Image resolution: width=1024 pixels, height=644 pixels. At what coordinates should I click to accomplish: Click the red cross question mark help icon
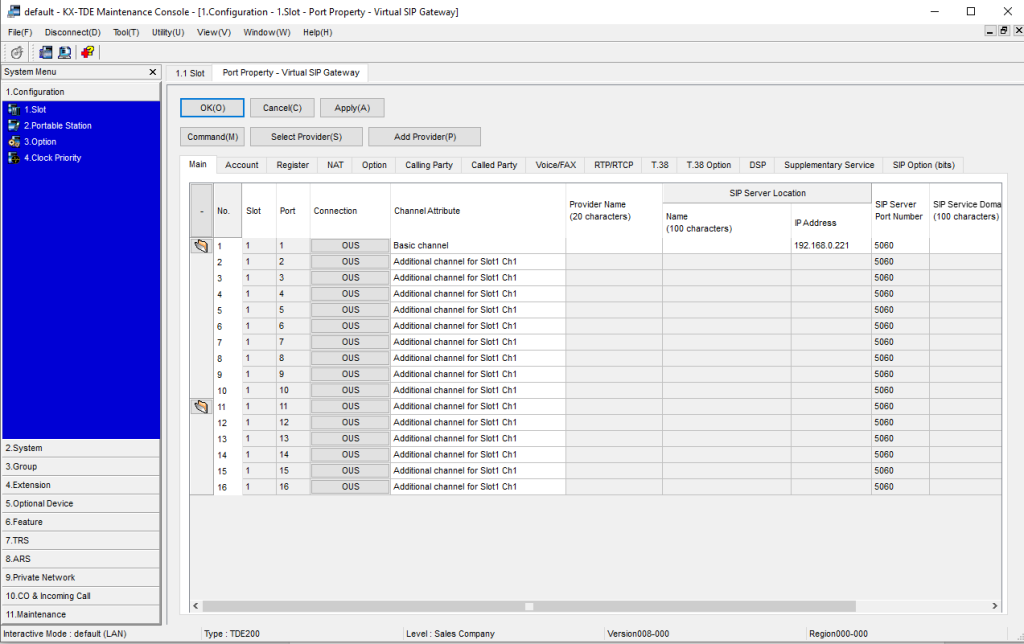88,52
